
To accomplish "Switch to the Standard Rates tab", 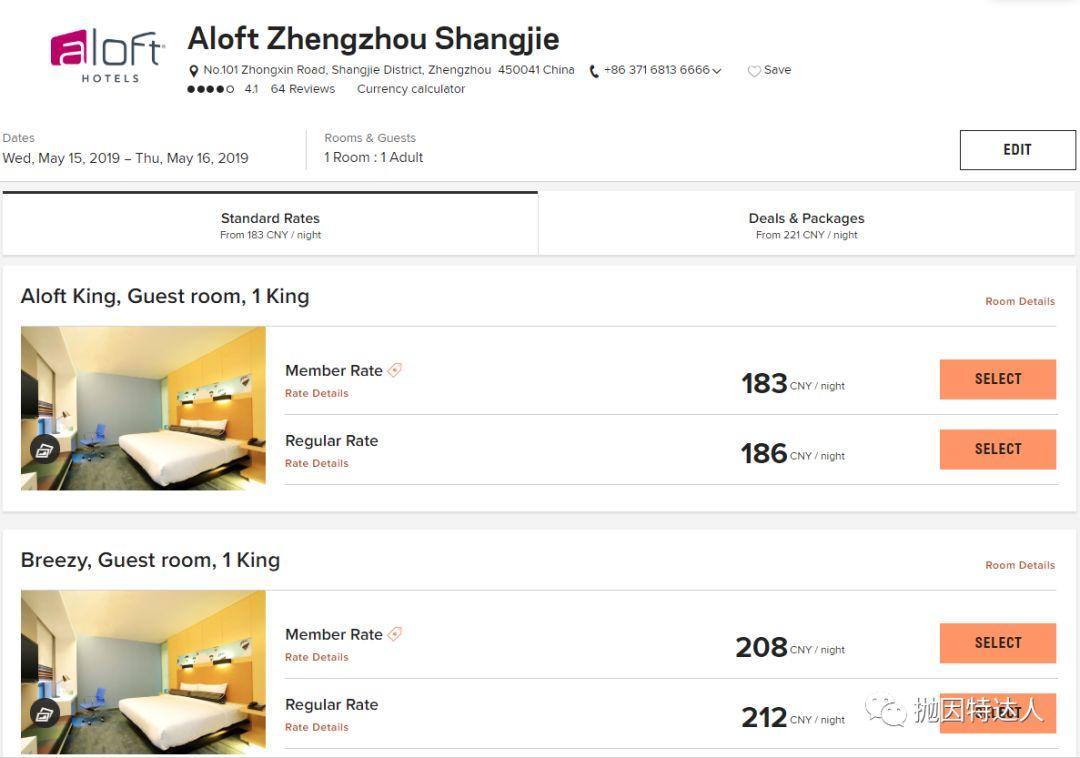I will pos(270,224).
